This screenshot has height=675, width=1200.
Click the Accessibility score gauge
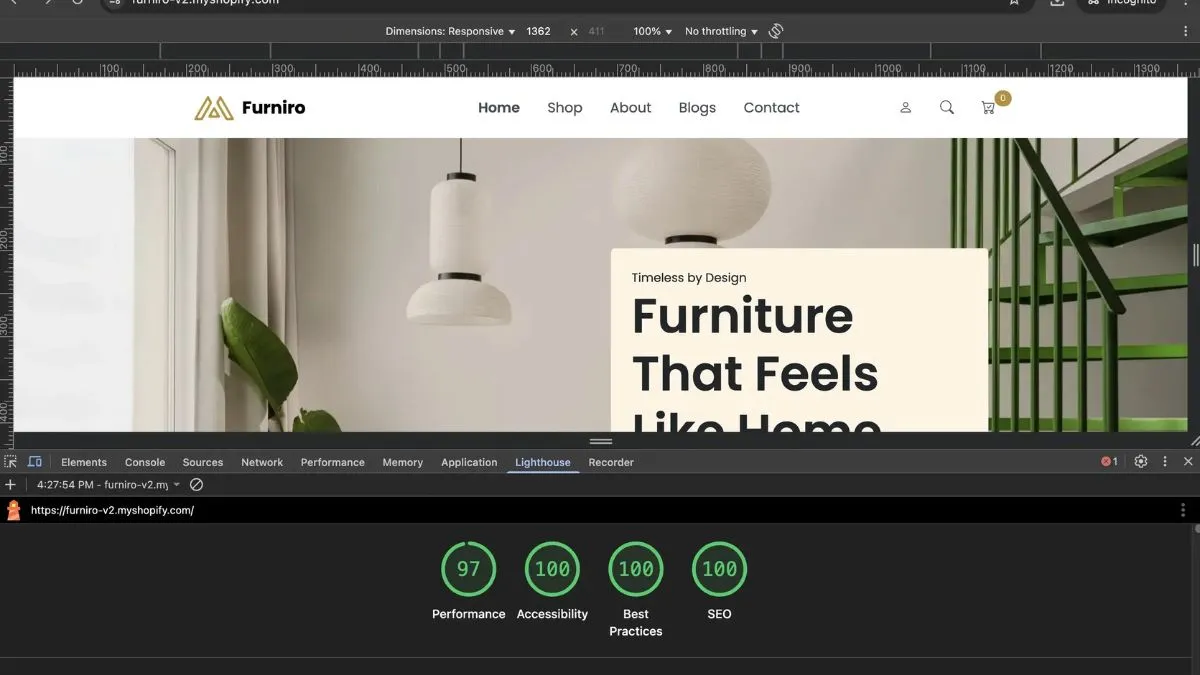(552, 569)
